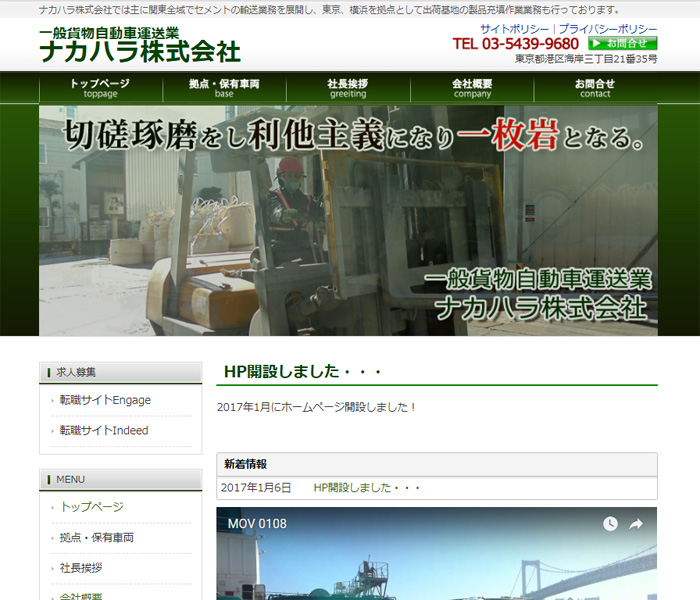Open 転職サイトIndeed sidebar link
Viewport: 700px width, 600px height.
104,430
